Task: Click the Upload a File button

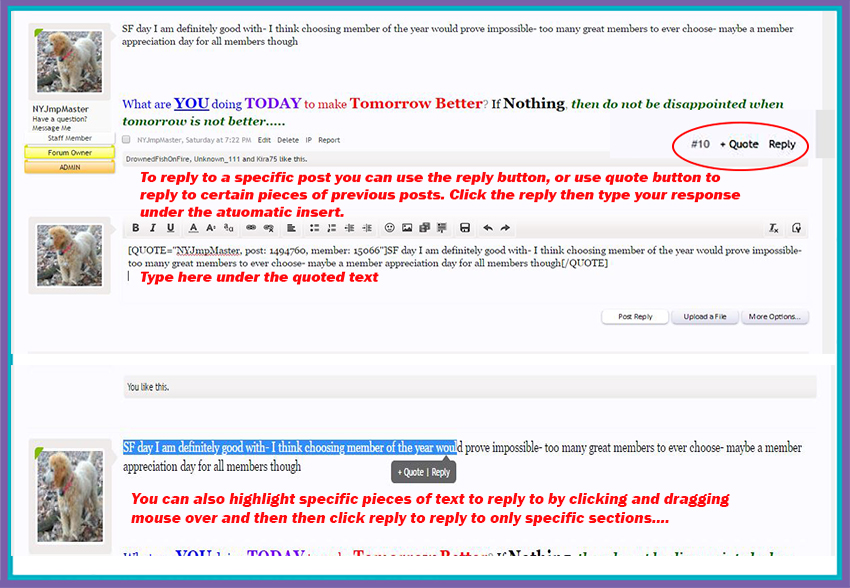Action: (x=705, y=317)
